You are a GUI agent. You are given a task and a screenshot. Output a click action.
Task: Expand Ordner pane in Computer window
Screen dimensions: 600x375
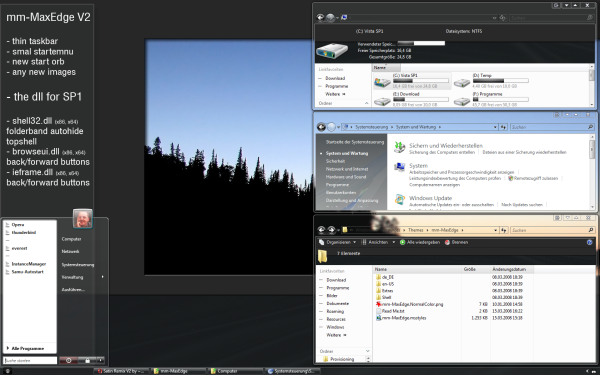coord(367,103)
